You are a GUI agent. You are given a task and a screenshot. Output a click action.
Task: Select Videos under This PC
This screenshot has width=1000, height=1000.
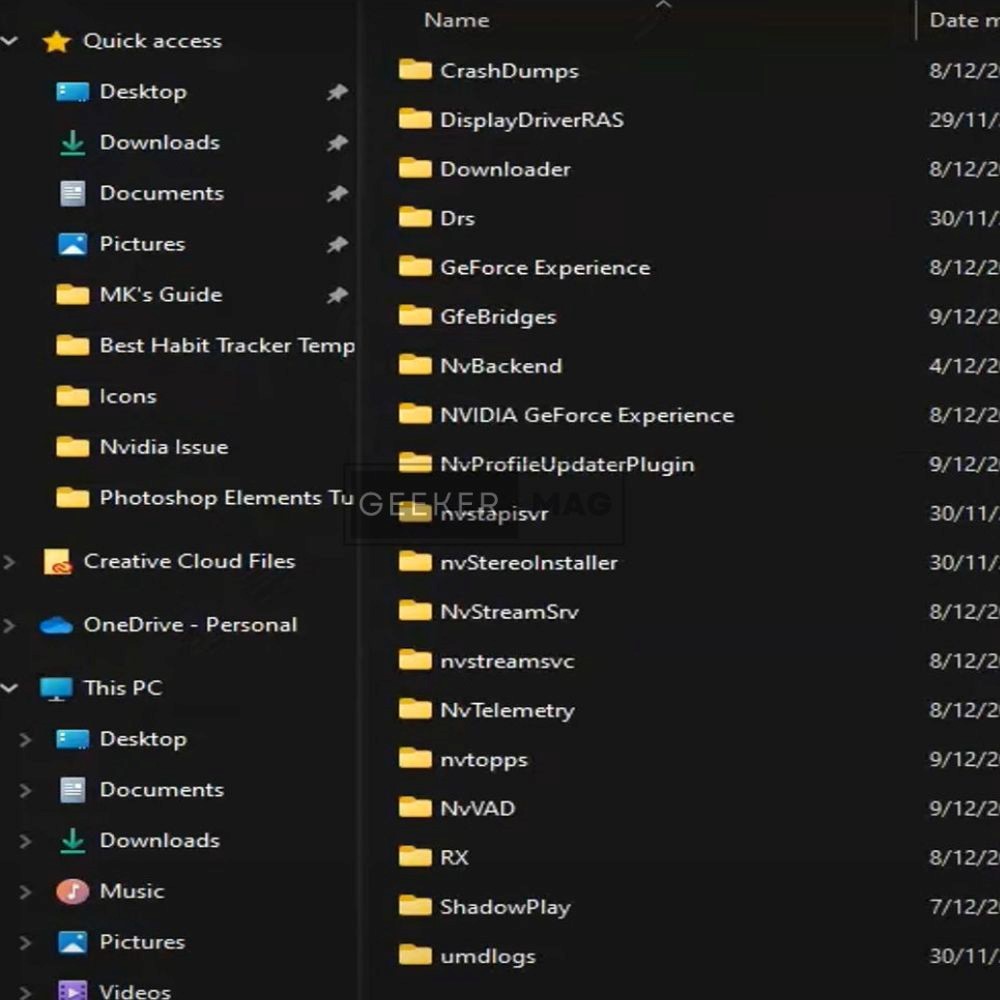pos(135,991)
